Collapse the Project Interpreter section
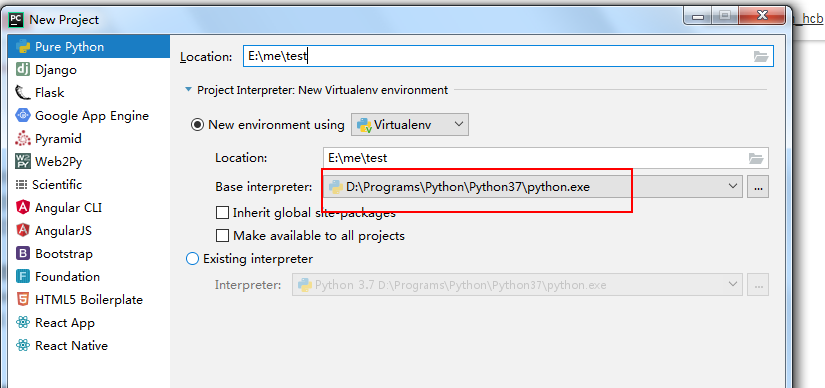Viewport: 825px width, 388px height. coord(188,90)
